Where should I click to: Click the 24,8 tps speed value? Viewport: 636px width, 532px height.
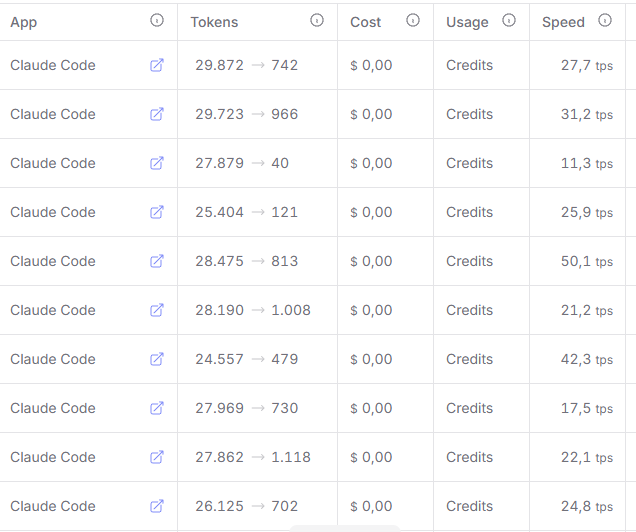[x=587, y=506]
